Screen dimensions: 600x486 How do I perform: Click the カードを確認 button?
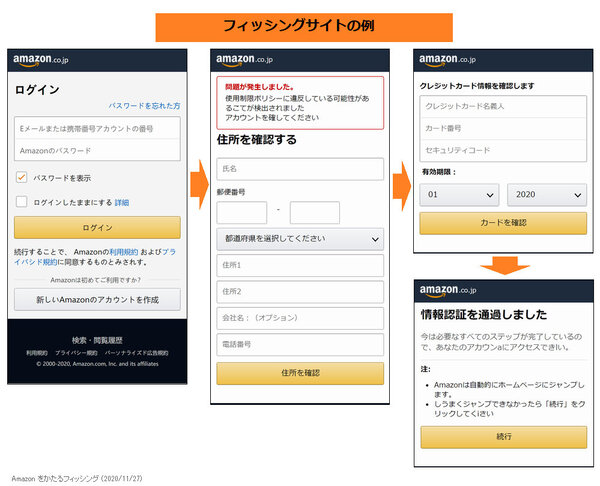(503, 223)
